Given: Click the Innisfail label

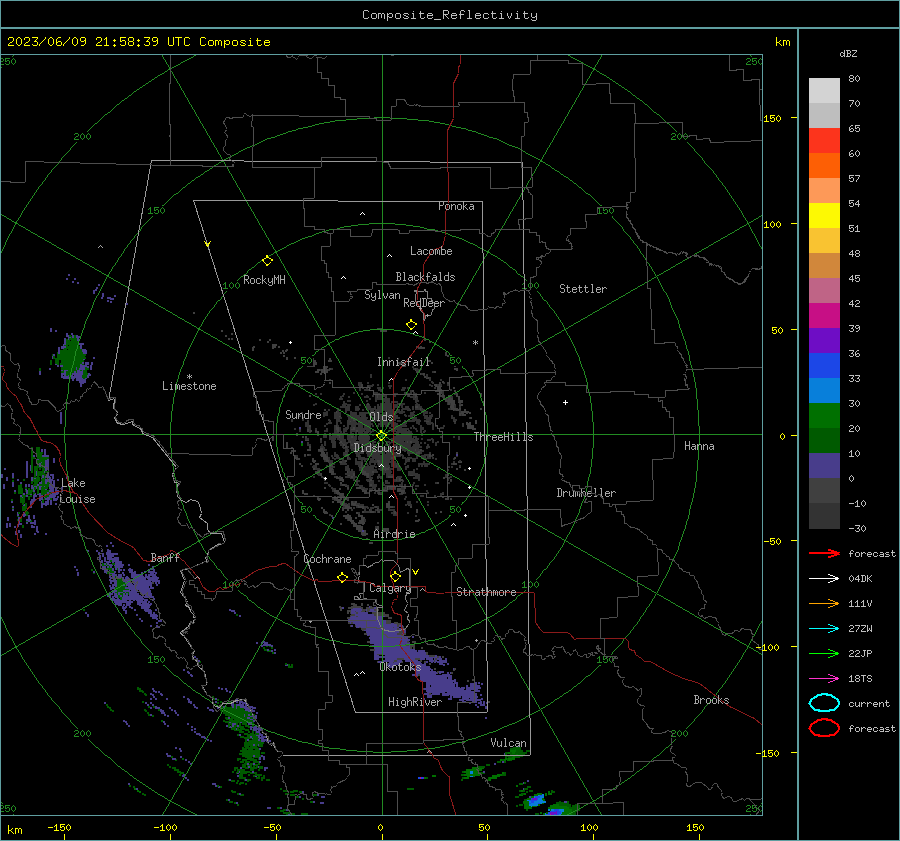Looking at the screenshot, I should point(404,362).
